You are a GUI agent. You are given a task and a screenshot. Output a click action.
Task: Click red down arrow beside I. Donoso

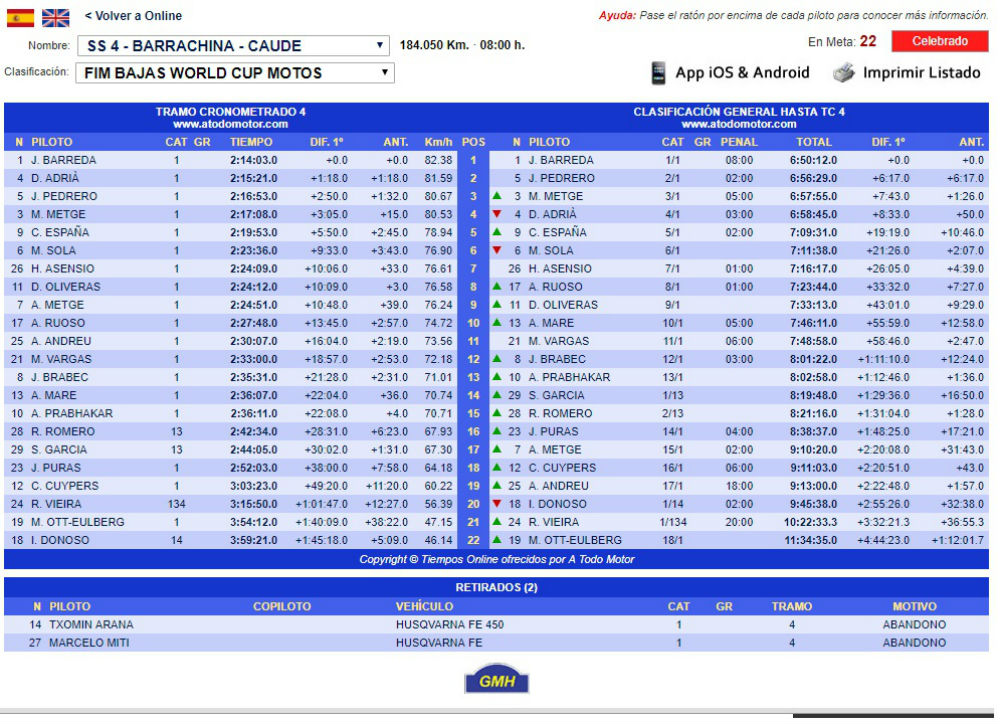[x=497, y=504]
